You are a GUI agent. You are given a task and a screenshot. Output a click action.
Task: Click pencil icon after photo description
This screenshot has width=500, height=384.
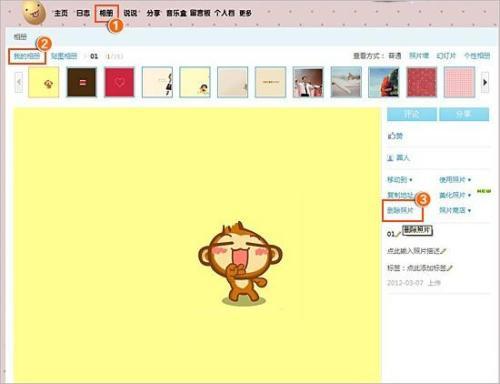coord(443,251)
